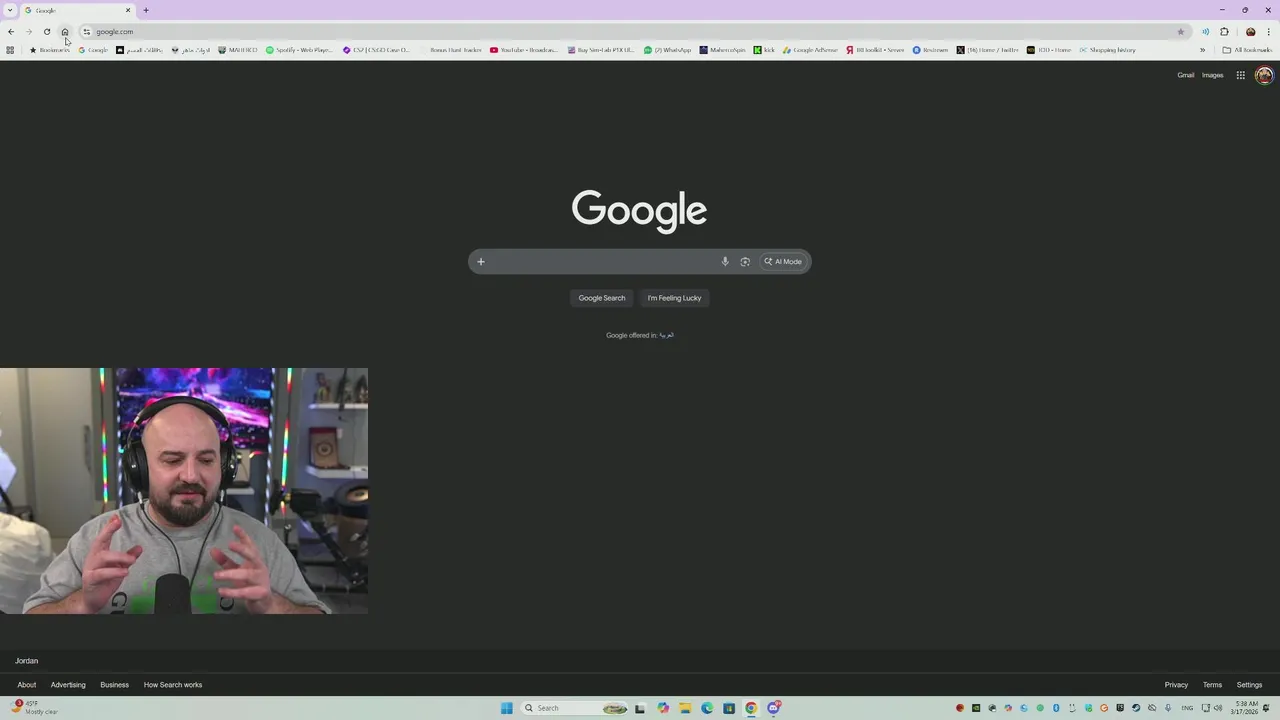Select the Google tab
The width and height of the screenshot is (1280, 720).
(x=78, y=10)
